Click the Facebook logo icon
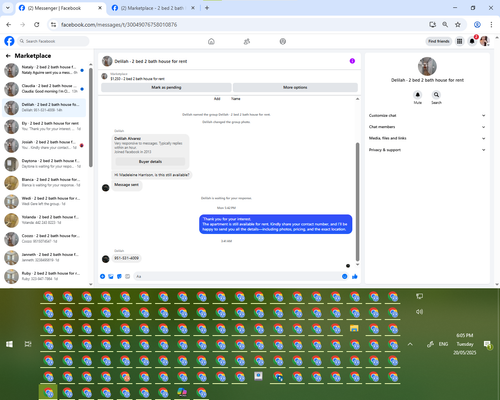 click(x=9, y=41)
